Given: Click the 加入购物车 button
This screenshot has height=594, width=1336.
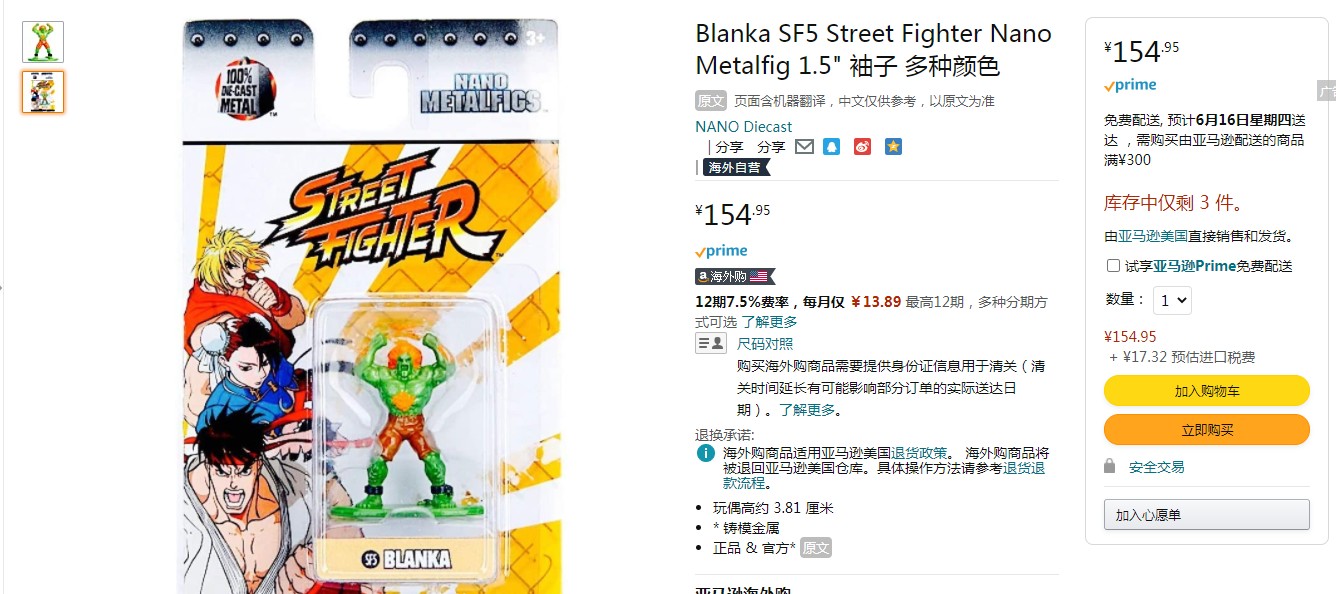Looking at the screenshot, I should coord(1207,391).
